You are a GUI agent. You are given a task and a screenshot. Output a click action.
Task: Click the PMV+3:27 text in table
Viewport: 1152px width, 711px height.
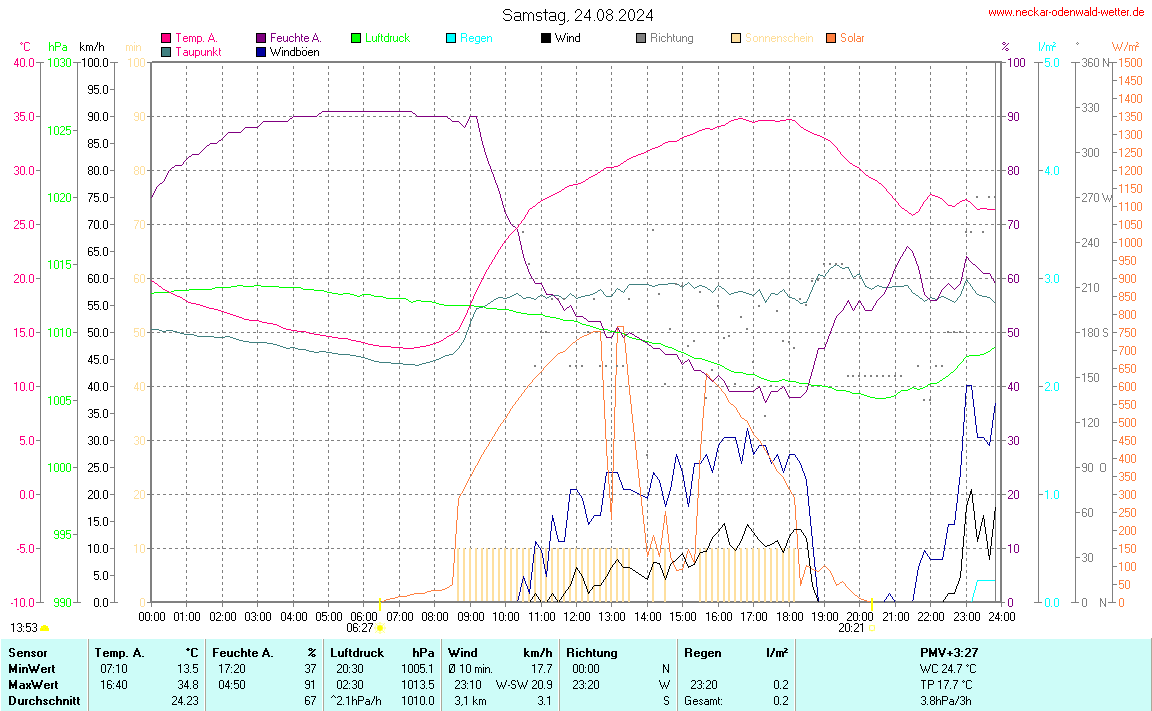949,652
